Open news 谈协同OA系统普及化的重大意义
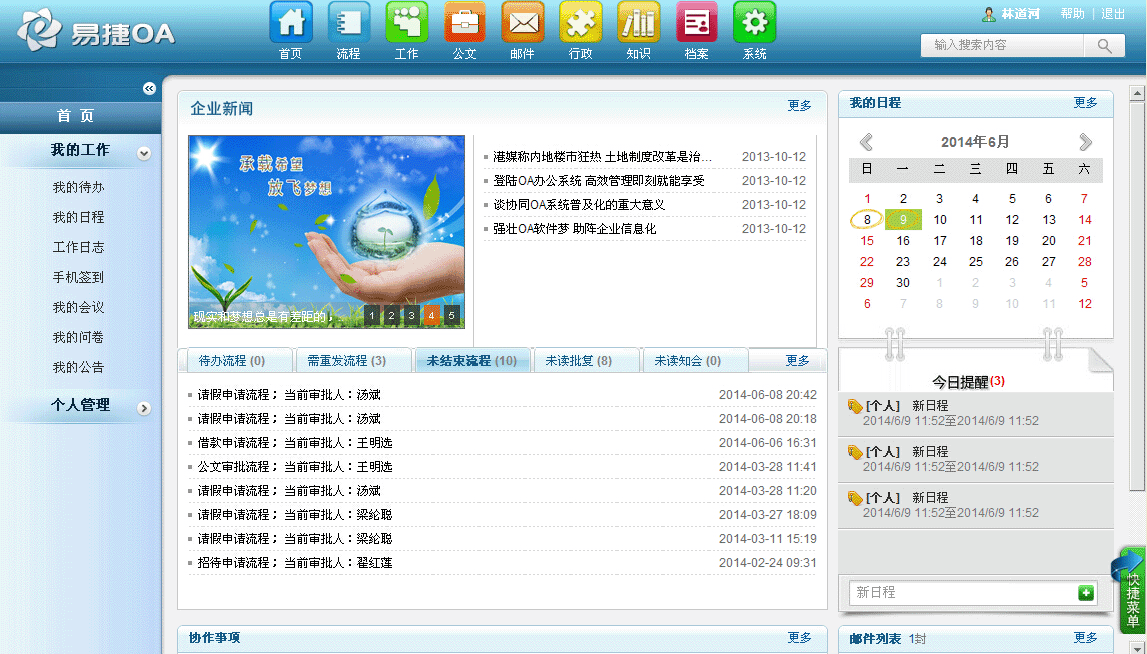Image resolution: width=1147 pixels, height=654 pixels. point(579,205)
